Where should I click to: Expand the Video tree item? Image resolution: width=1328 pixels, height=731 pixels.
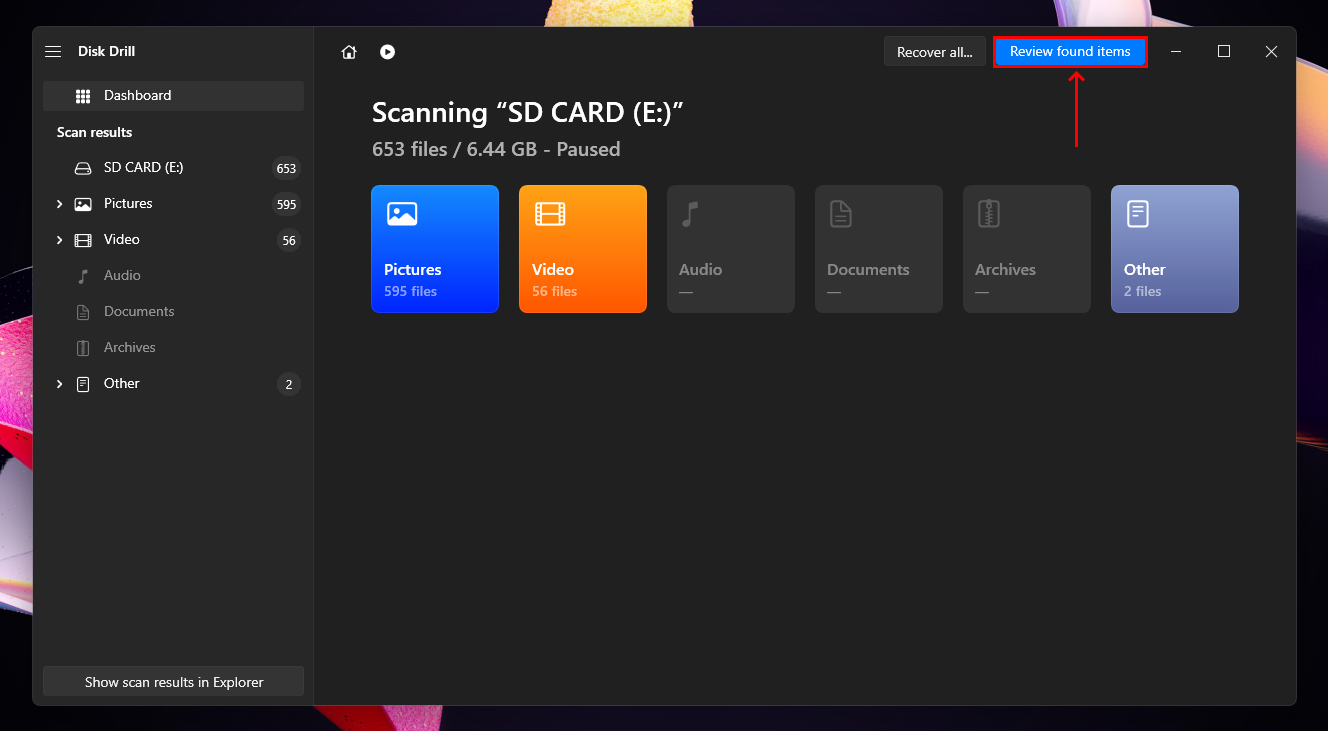click(59, 240)
